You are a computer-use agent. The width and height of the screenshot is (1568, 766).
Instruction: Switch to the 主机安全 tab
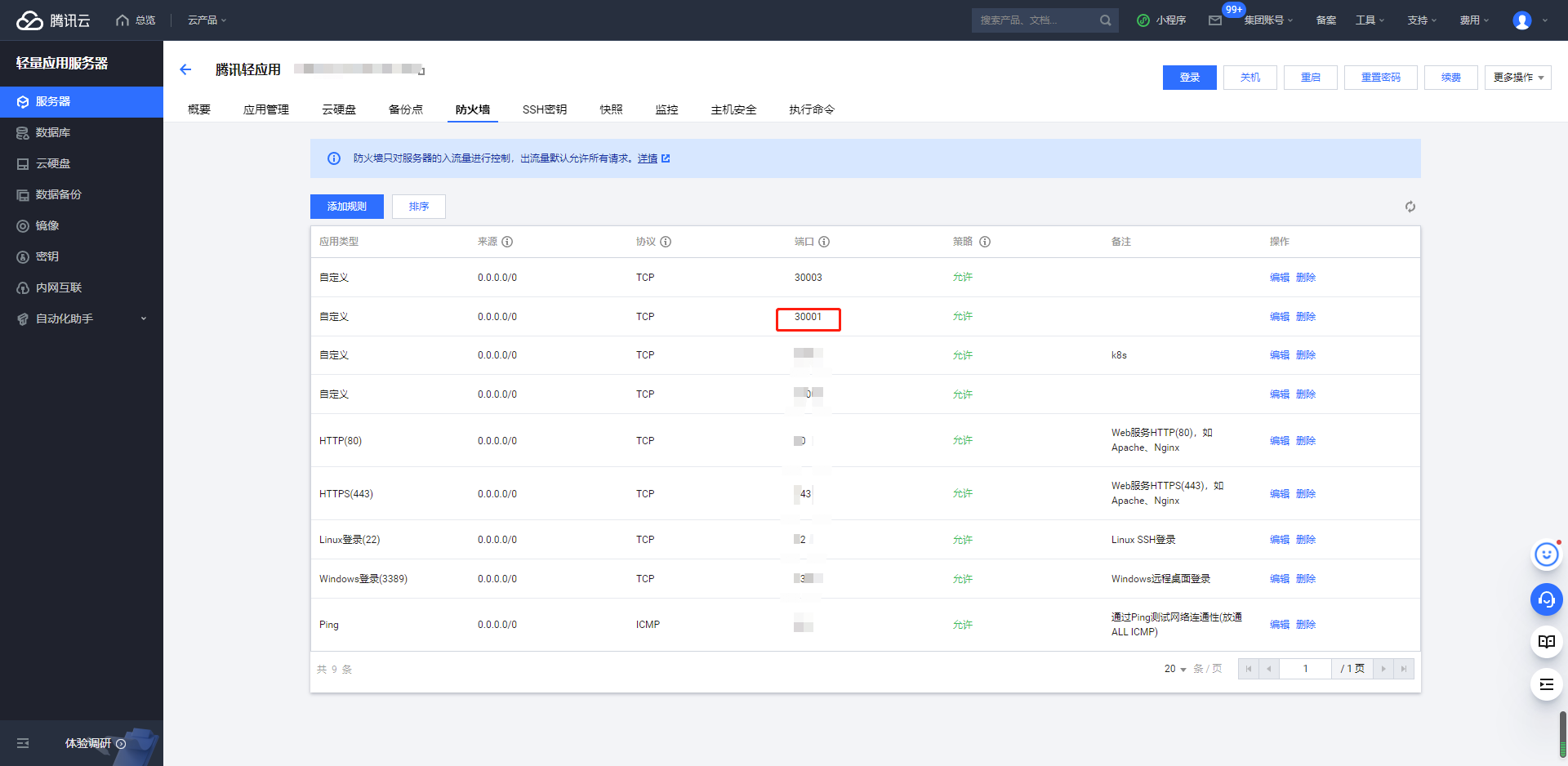733,109
